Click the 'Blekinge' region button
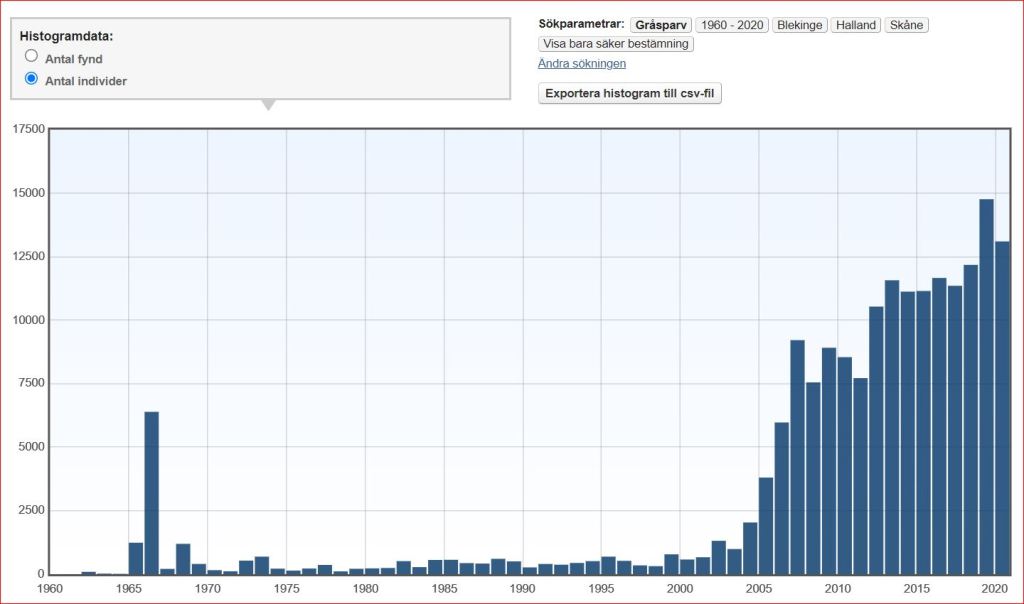Image resolution: width=1024 pixels, height=604 pixels. click(x=799, y=25)
